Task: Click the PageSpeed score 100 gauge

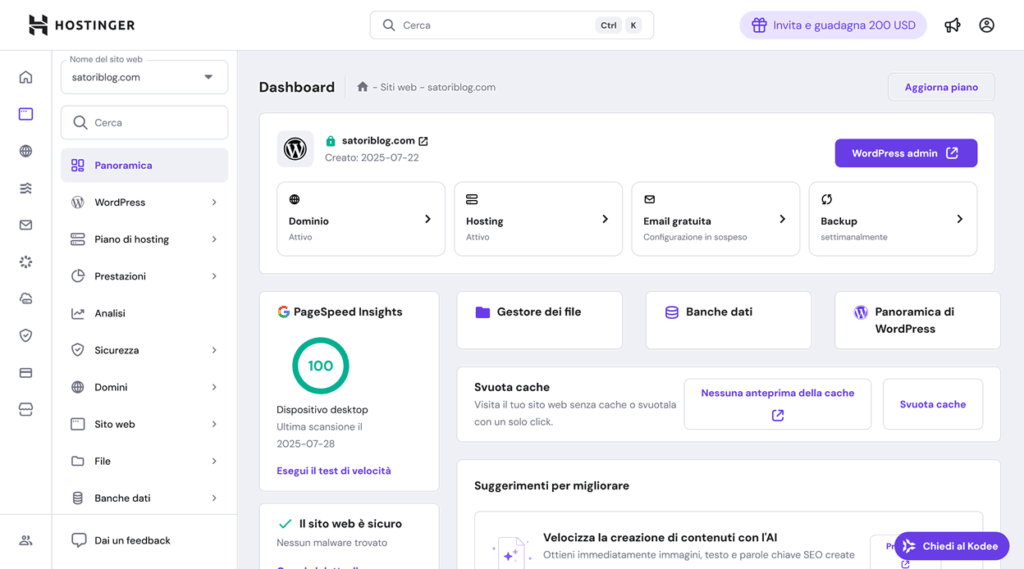Action: tap(320, 366)
